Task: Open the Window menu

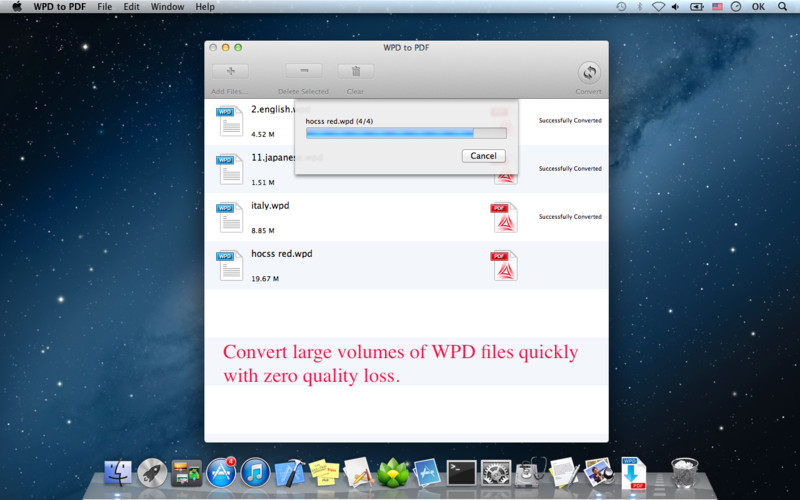Action: point(167,7)
